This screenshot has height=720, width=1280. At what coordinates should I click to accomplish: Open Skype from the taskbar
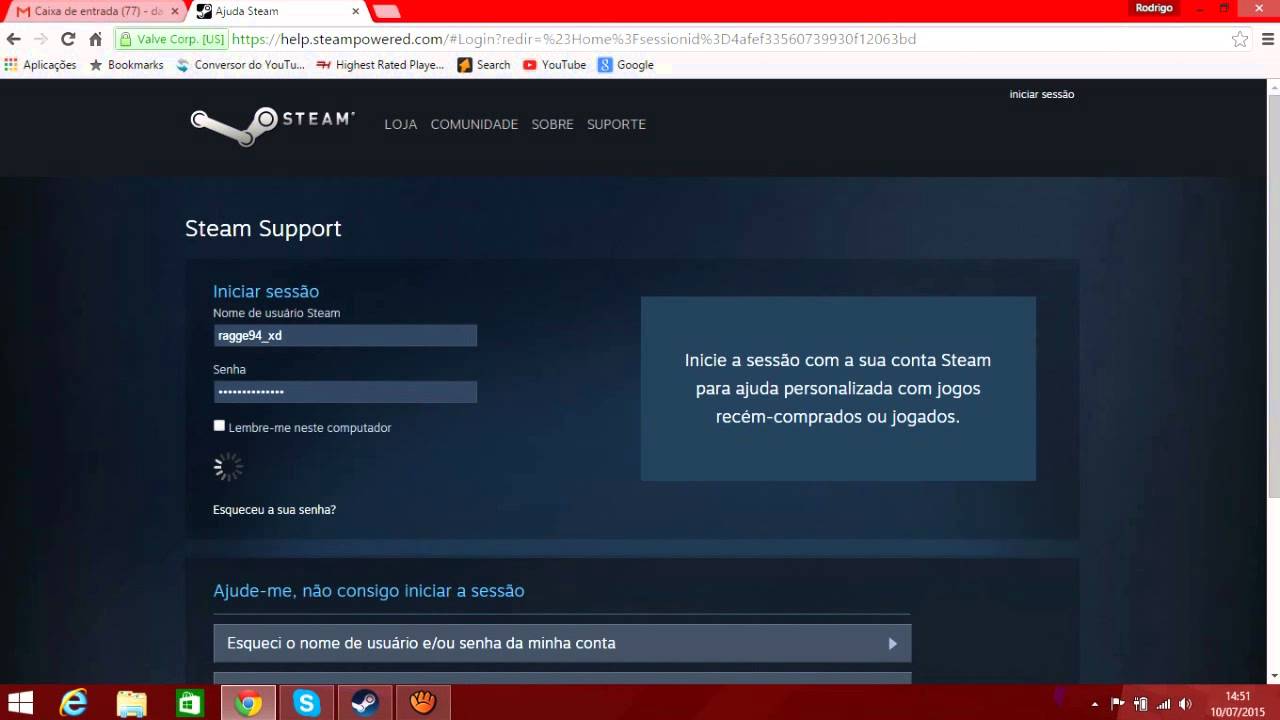pyautogui.click(x=306, y=703)
